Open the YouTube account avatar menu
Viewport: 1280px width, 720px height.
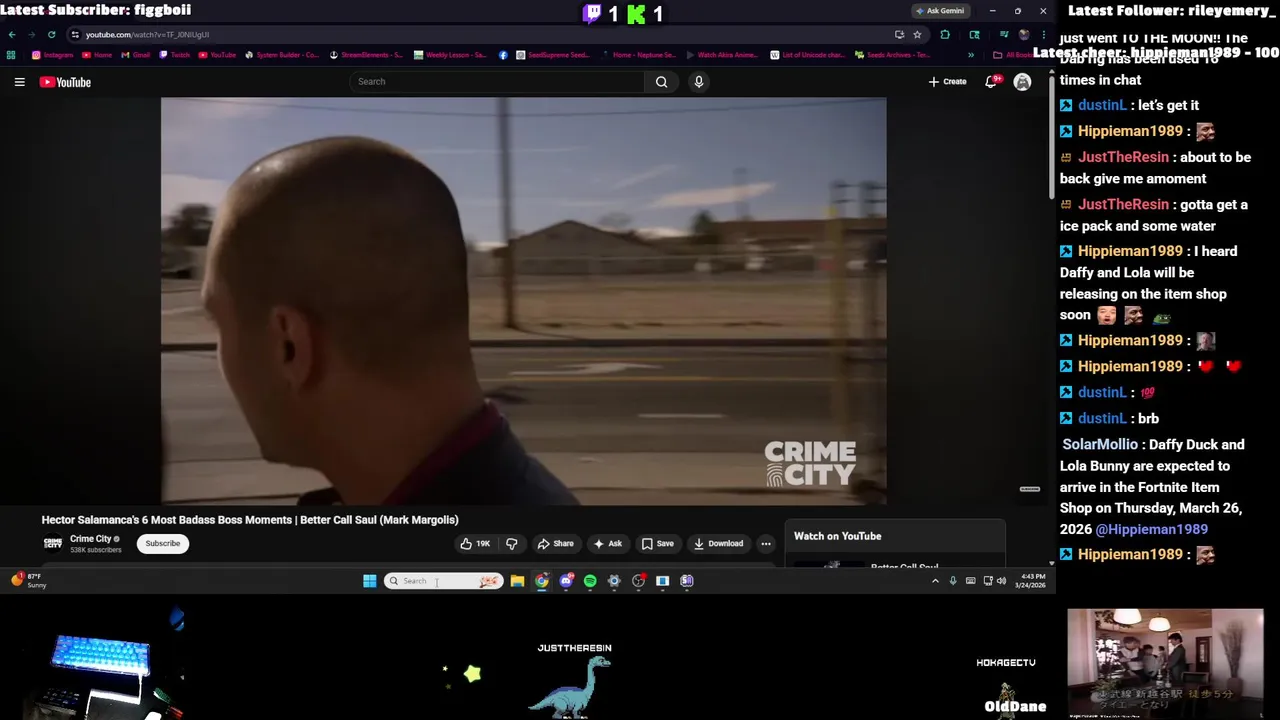(1022, 82)
